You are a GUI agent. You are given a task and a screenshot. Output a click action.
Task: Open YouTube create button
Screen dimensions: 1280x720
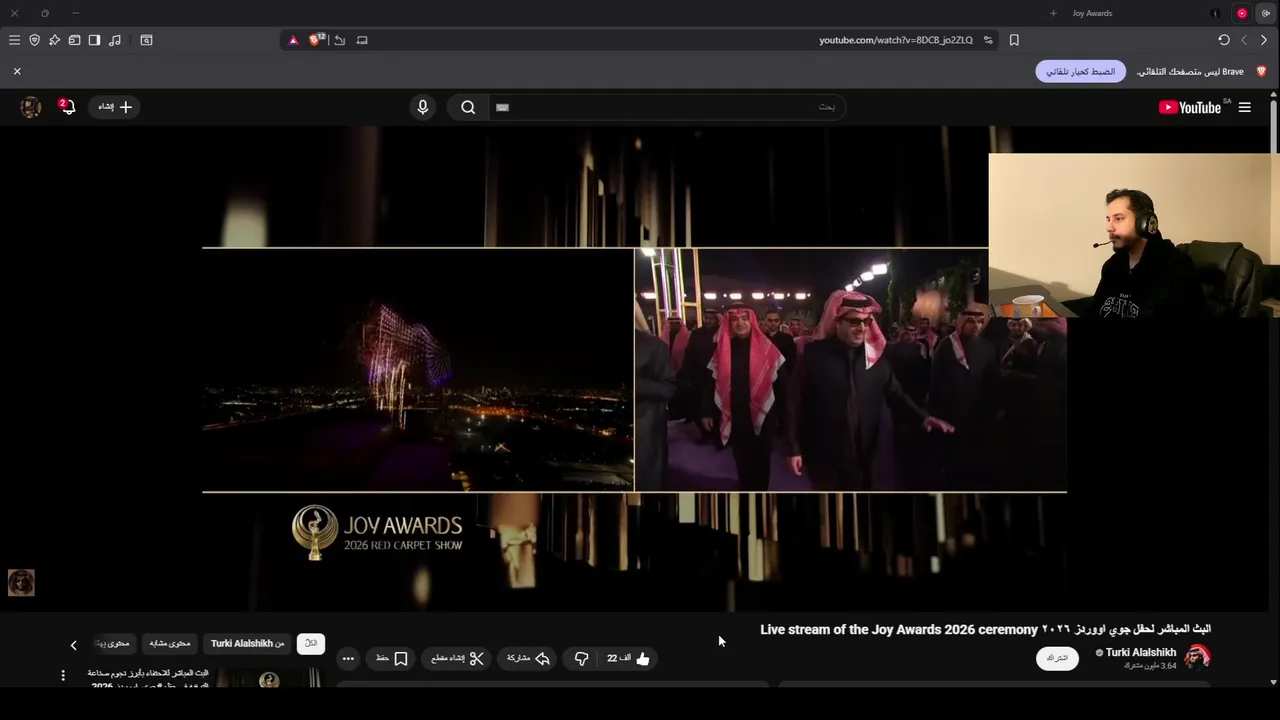point(114,107)
